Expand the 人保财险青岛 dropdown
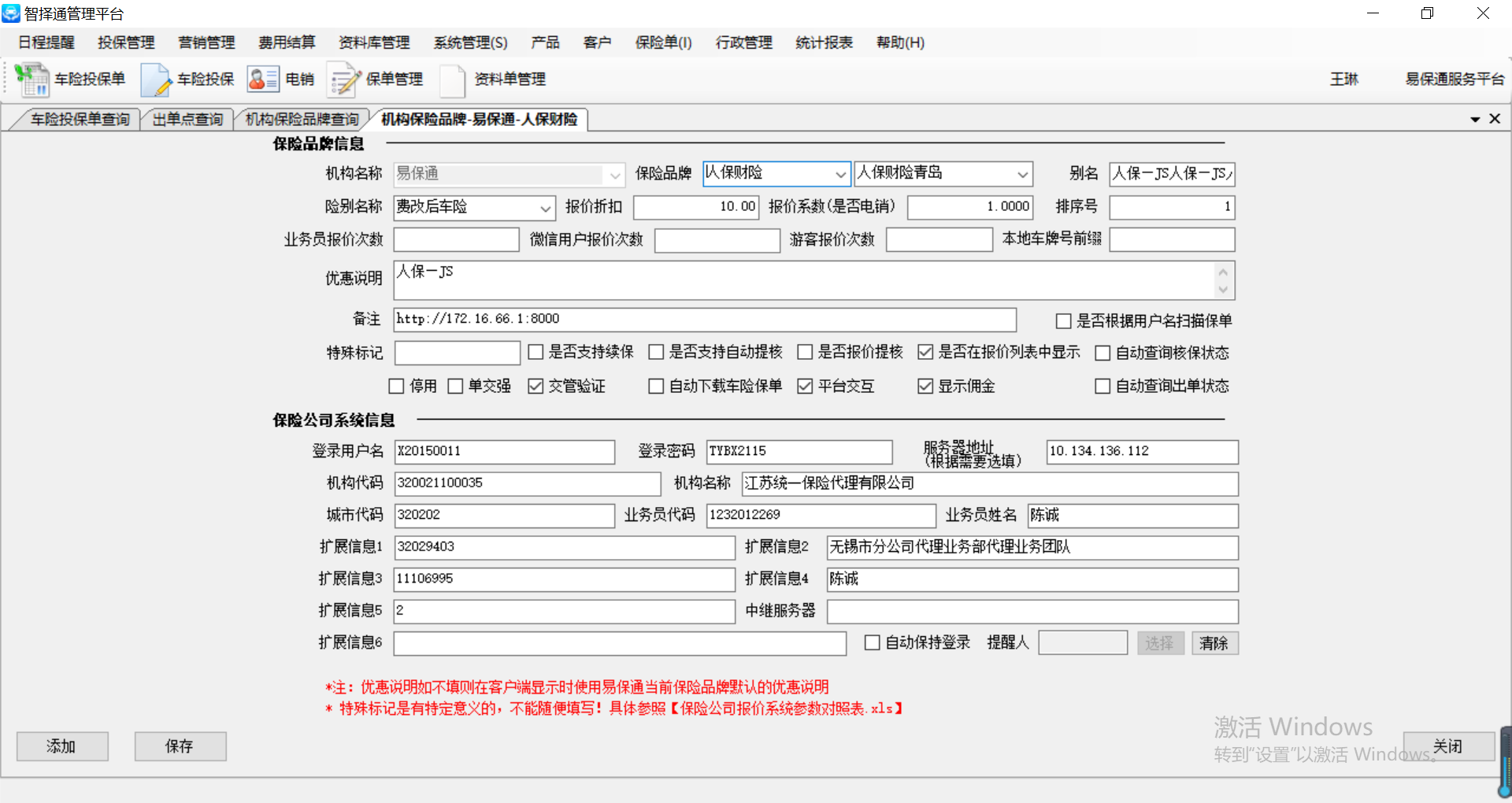 pyautogui.click(x=1022, y=174)
